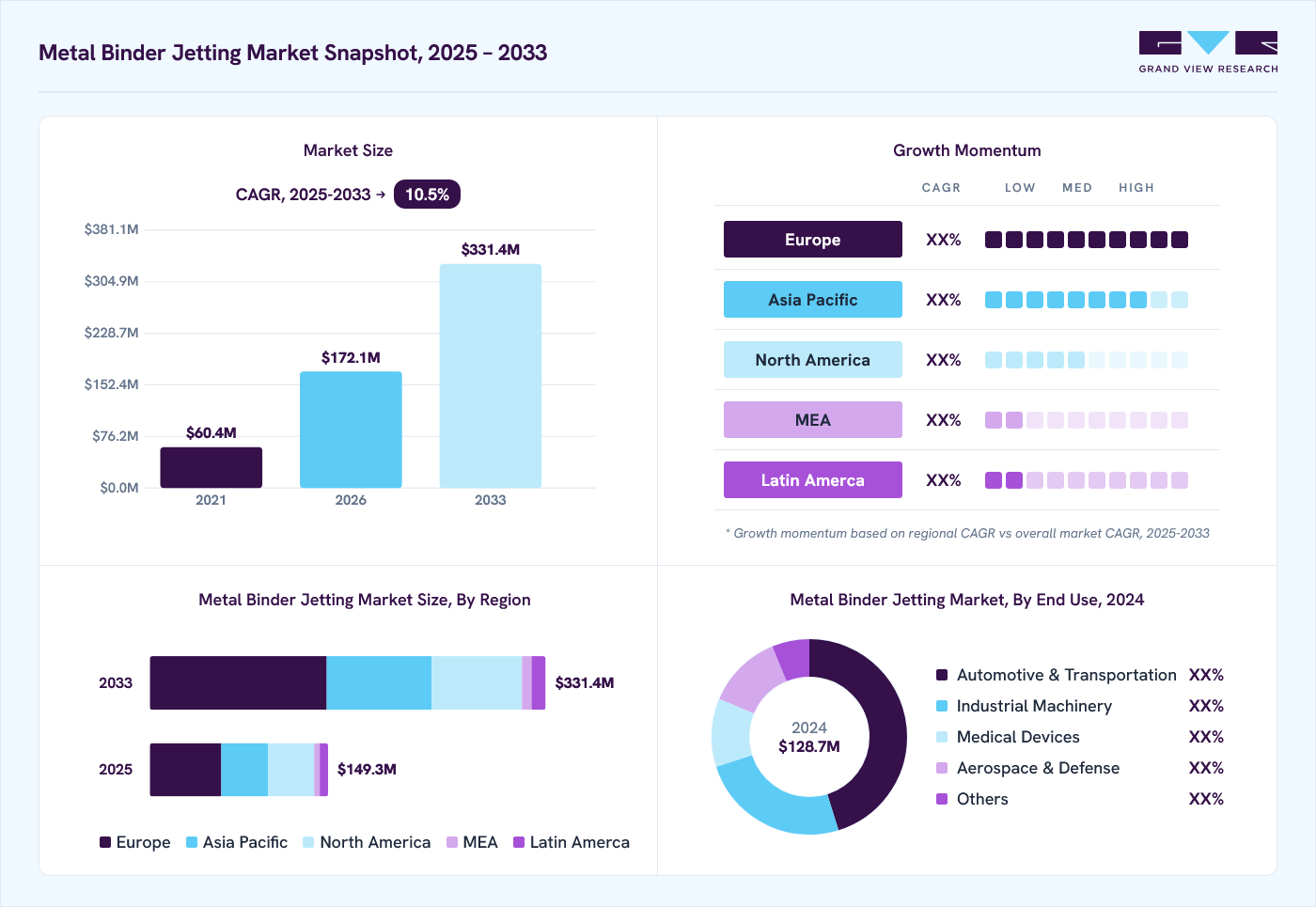Click the Grand View Research logo
Screen dimensions: 1316x907
[x=1208, y=53]
